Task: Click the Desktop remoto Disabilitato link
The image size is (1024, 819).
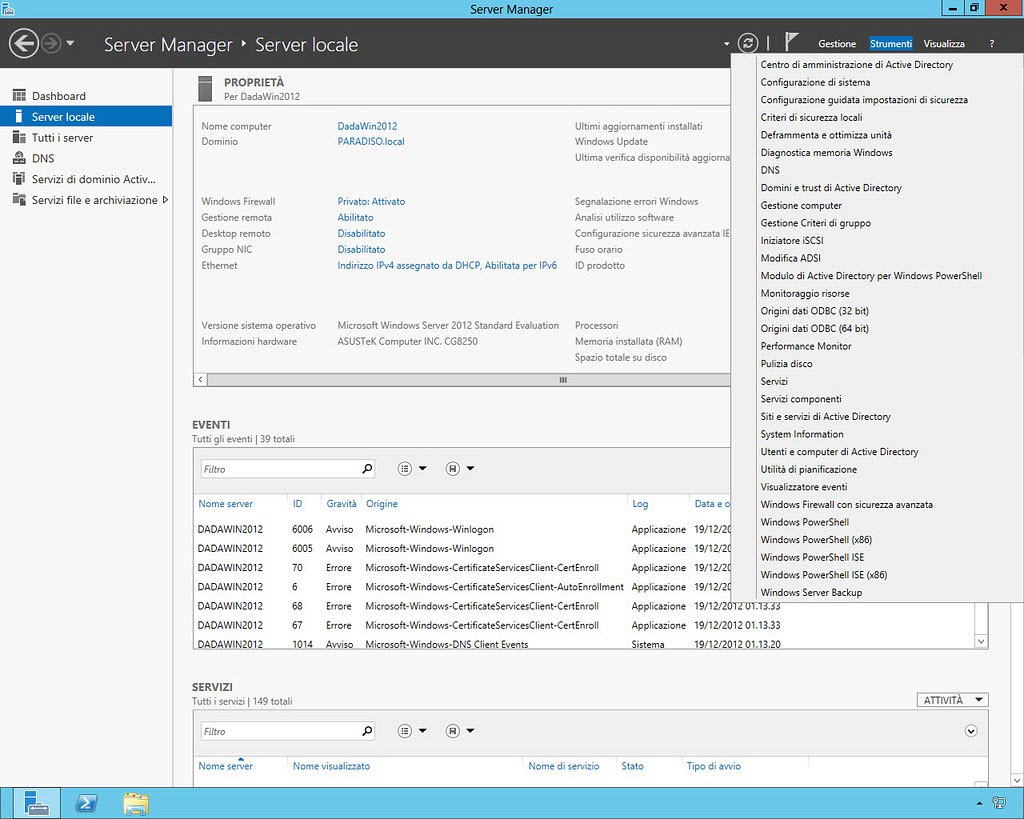Action: (x=361, y=233)
